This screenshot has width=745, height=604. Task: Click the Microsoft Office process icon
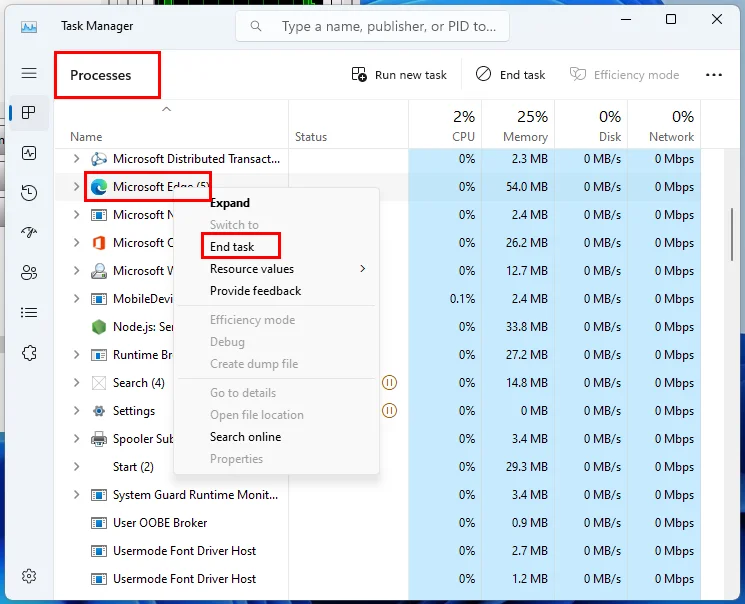(99, 243)
